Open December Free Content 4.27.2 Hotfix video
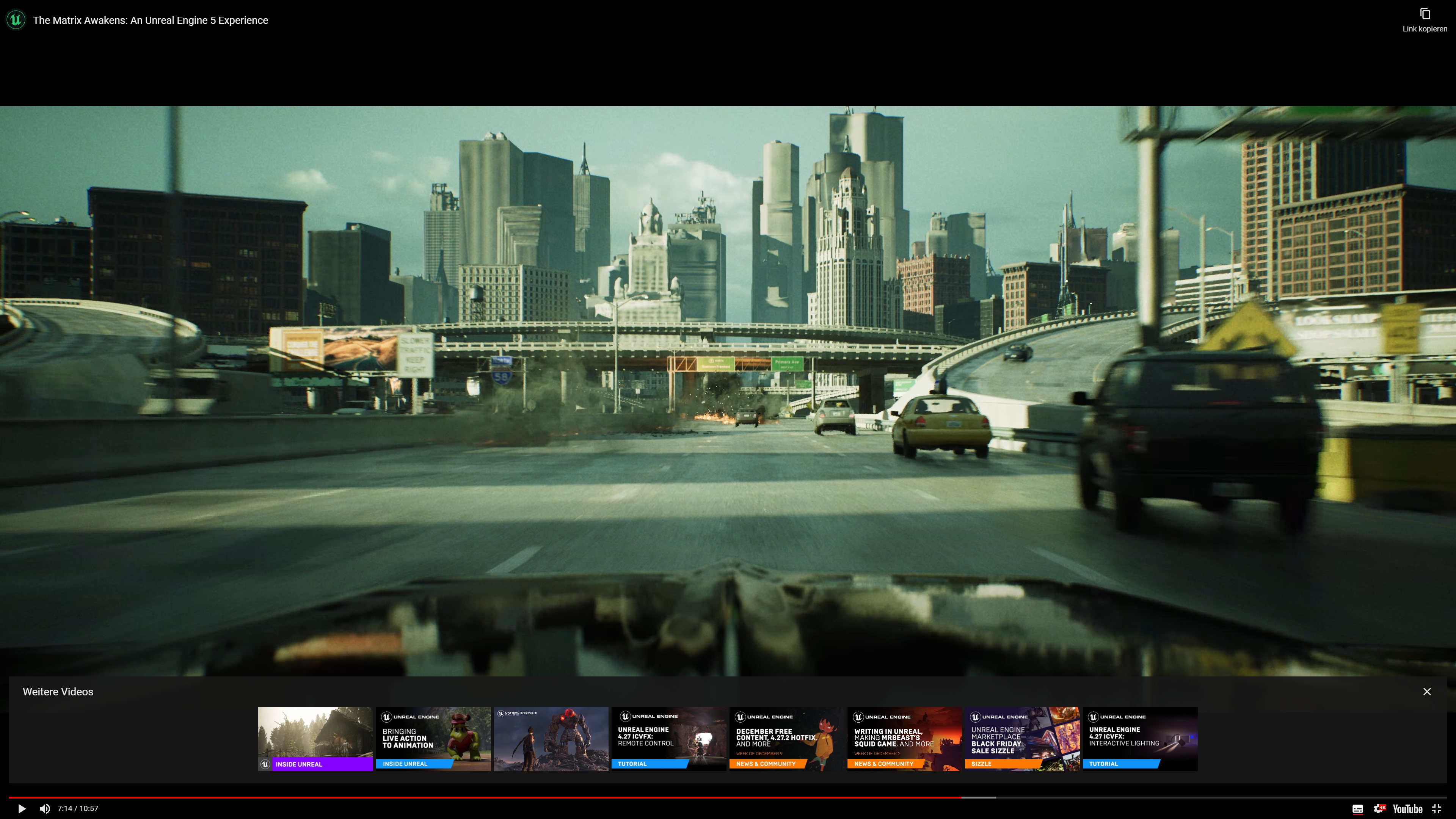Image resolution: width=1456 pixels, height=819 pixels. point(786,738)
